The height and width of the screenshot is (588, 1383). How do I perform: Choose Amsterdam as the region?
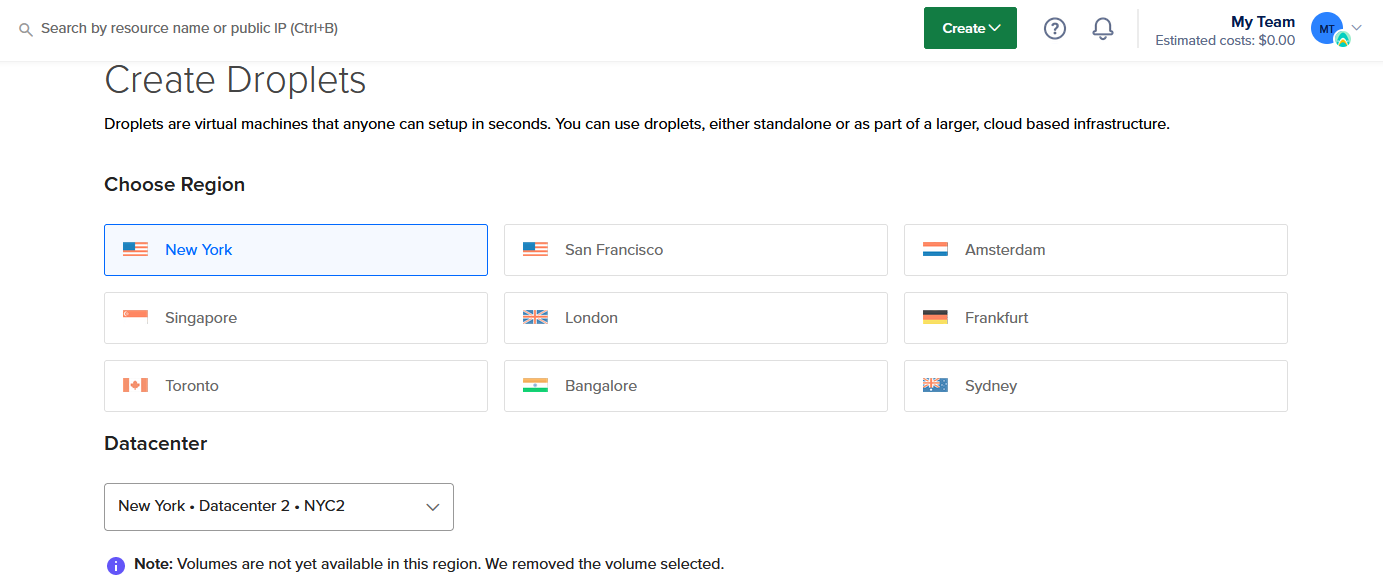coord(1096,250)
